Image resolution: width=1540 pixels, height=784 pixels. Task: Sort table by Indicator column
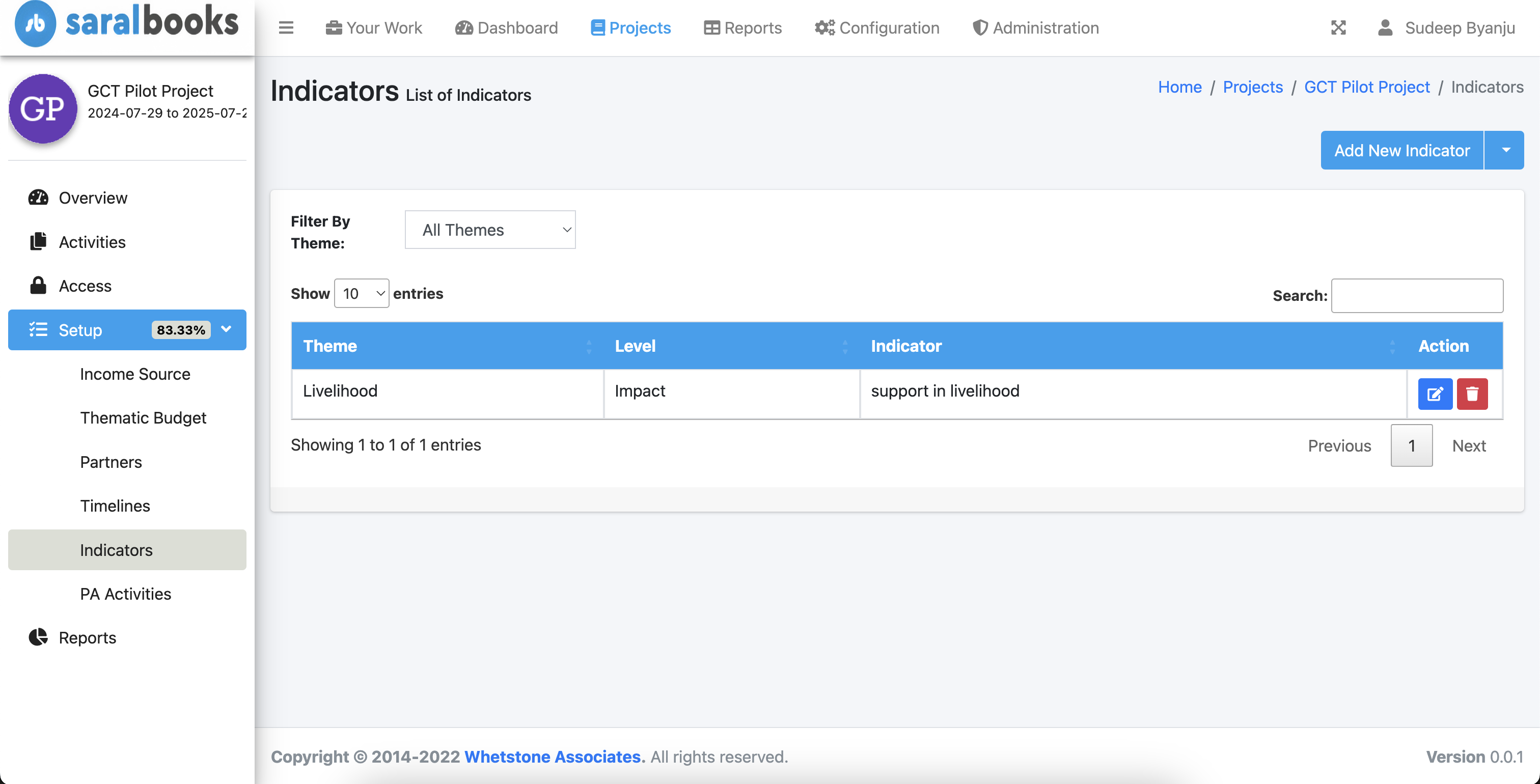point(1133,345)
